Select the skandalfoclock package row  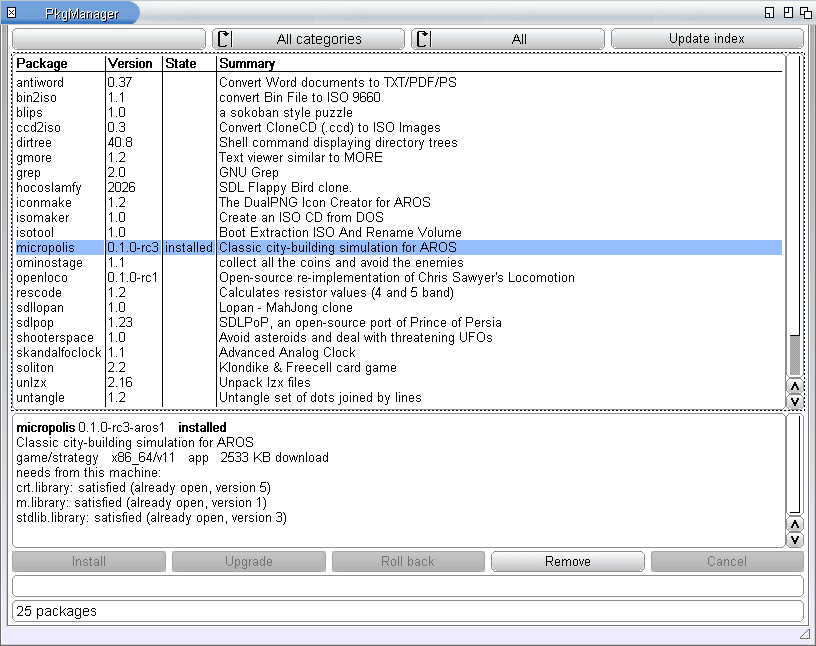(399, 352)
